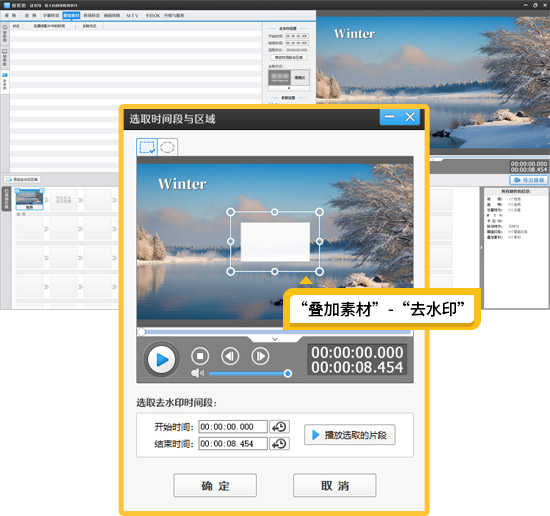Click the volume slider handle
Viewport: 550px width, 516px height.
point(288,374)
